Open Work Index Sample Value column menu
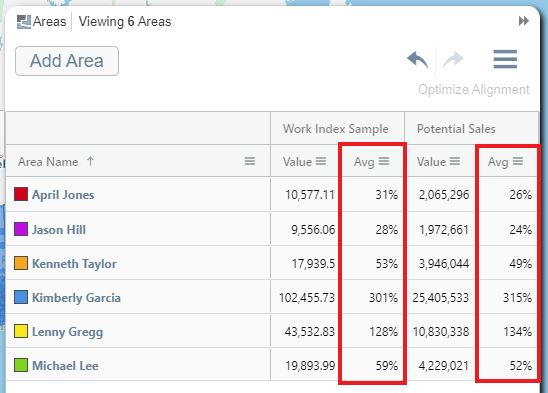Viewport: 548px width, 393px height. click(x=321, y=161)
